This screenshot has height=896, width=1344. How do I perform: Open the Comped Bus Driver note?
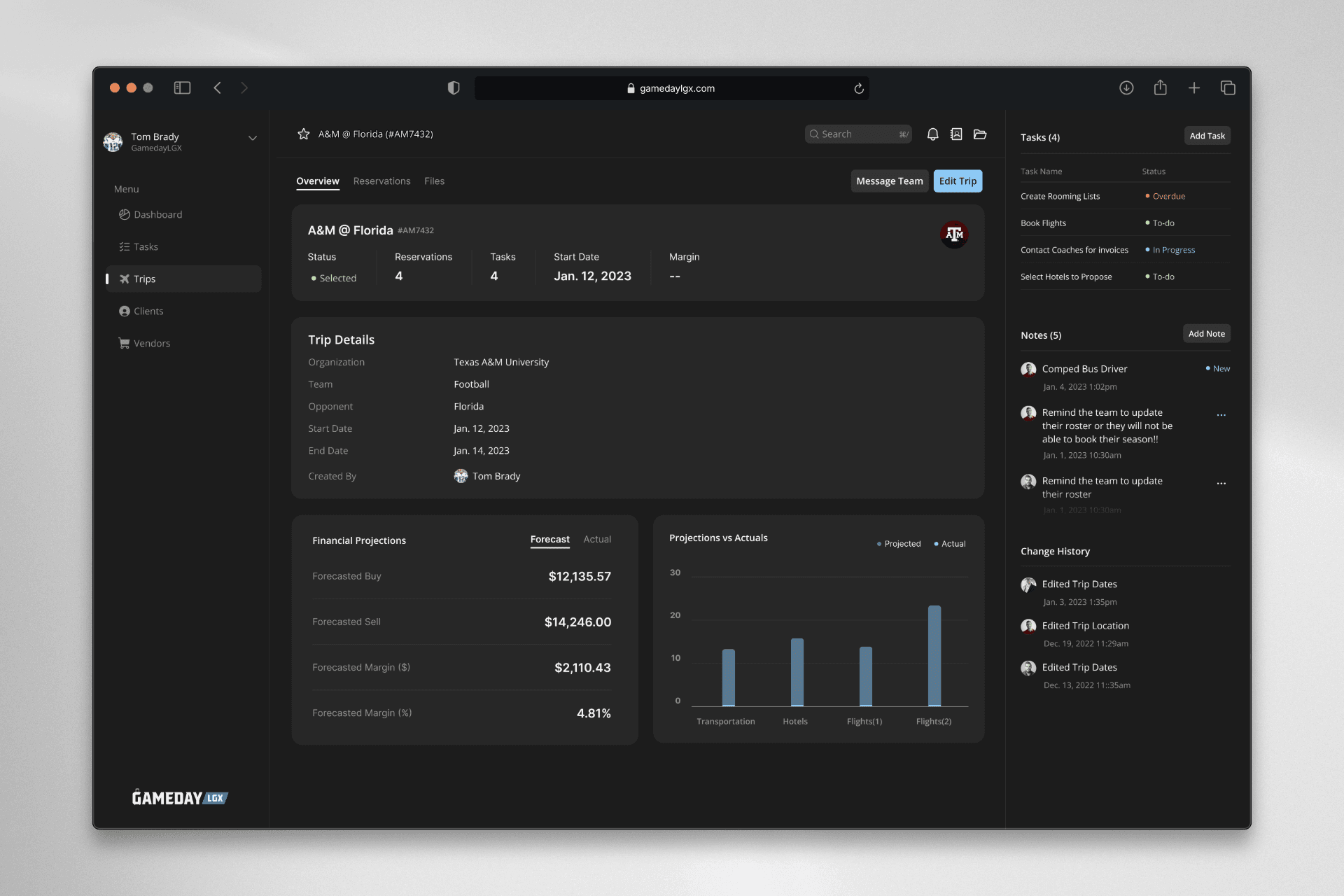pyautogui.click(x=1084, y=369)
